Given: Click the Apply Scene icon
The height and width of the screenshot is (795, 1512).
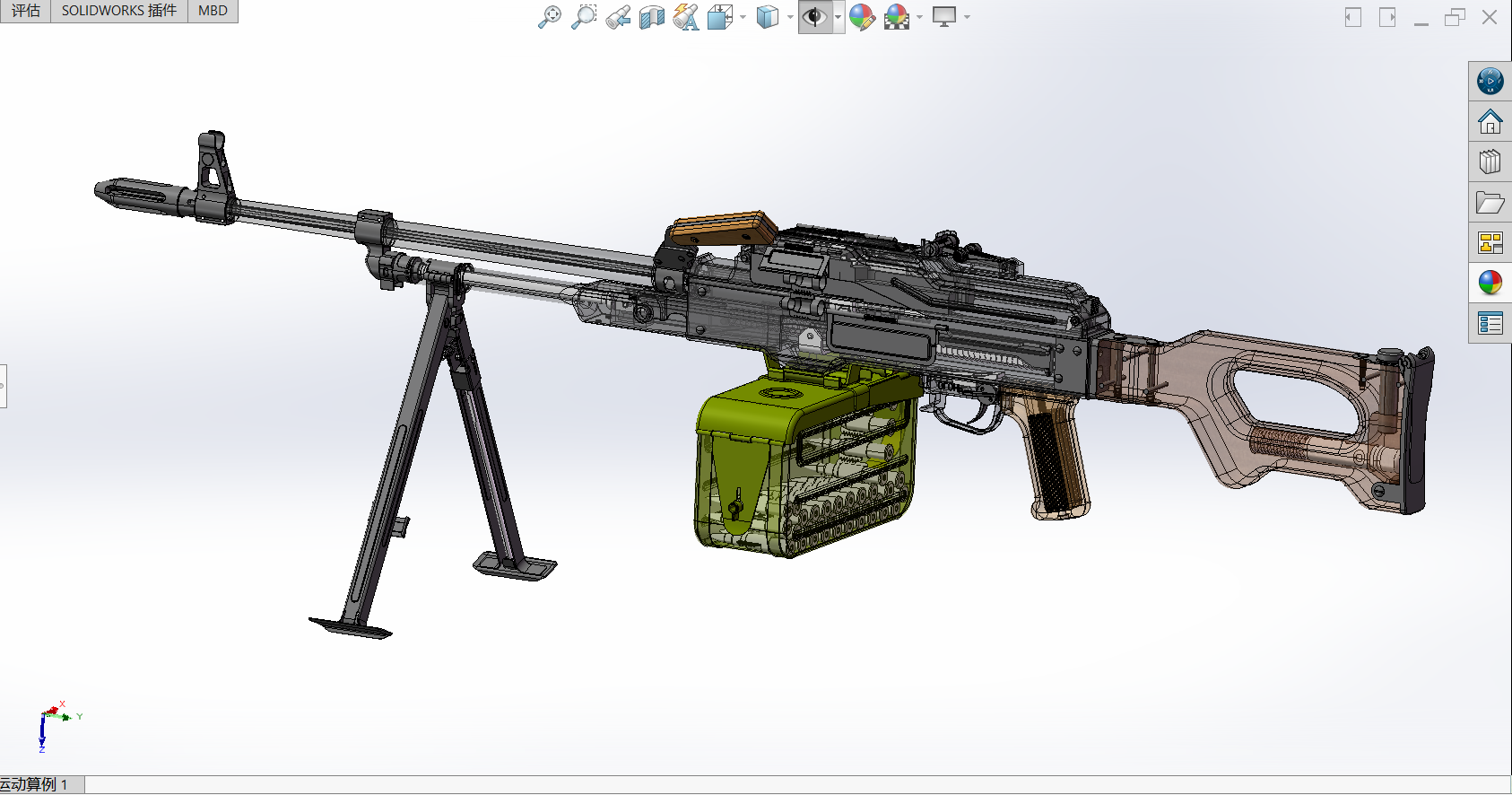Looking at the screenshot, I should pos(896,17).
